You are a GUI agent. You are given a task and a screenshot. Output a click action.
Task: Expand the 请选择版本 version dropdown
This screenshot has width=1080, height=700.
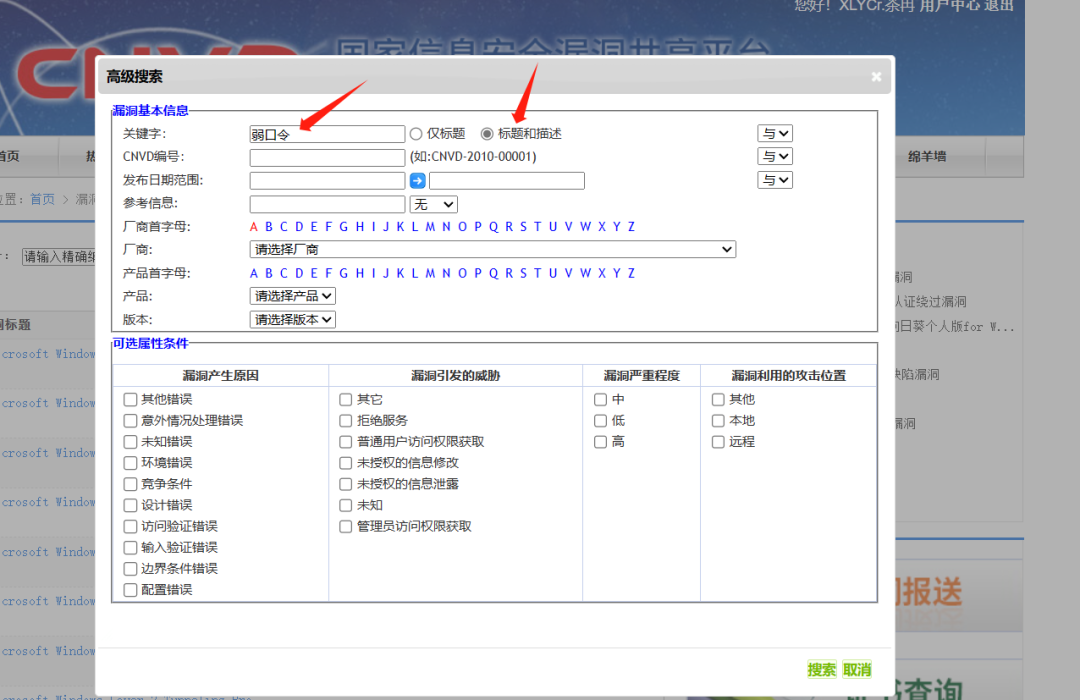293,320
